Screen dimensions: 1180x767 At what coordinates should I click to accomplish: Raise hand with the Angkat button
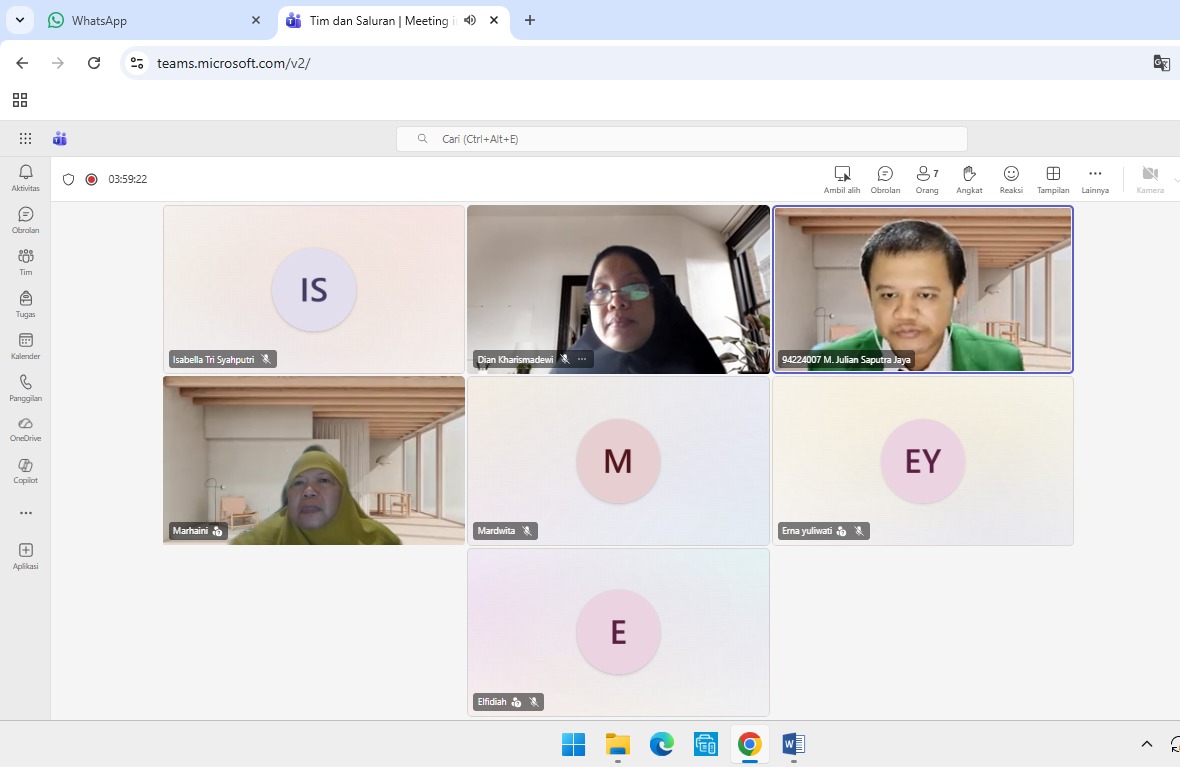click(x=968, y=179)
